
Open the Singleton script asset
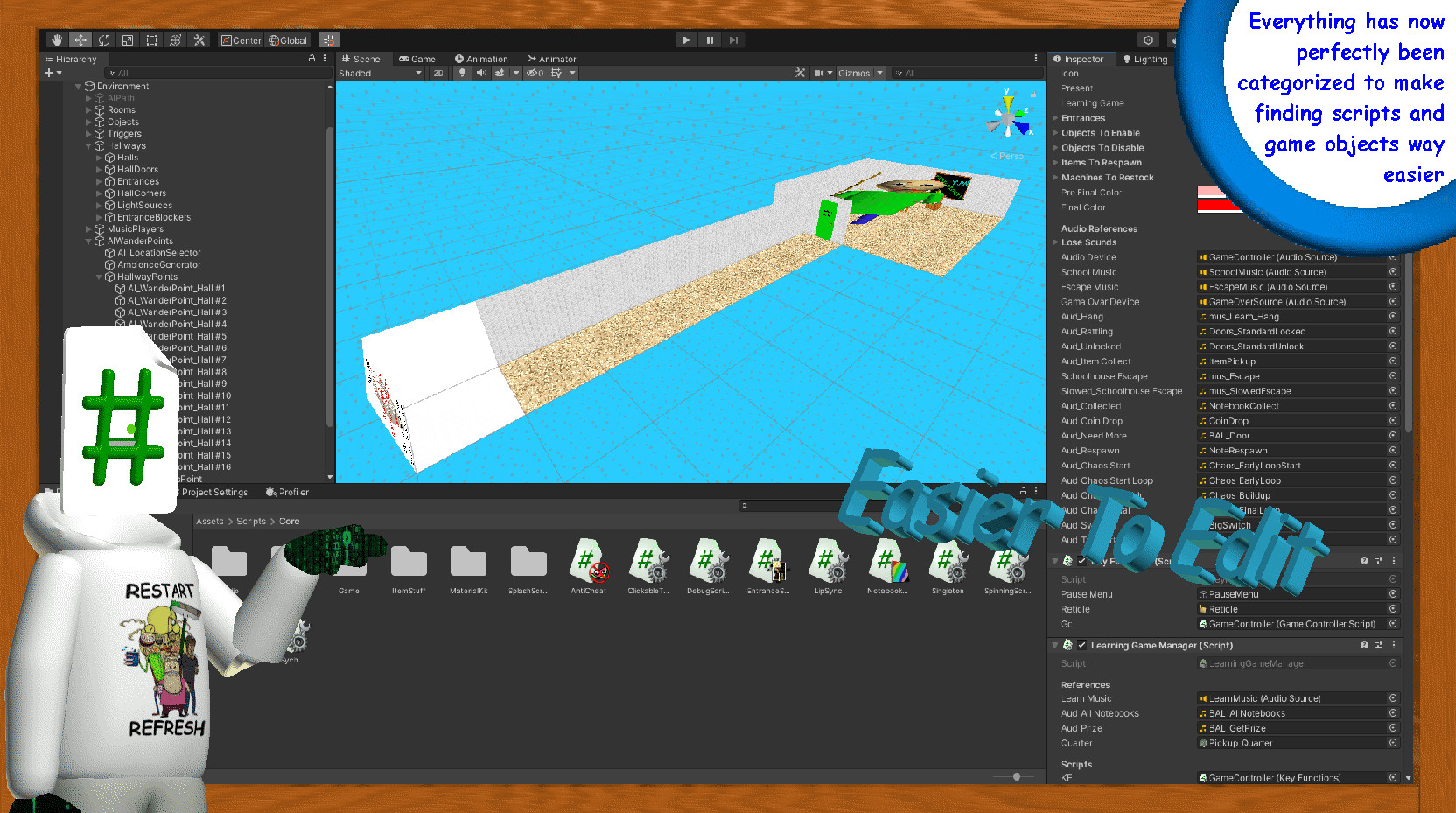pyautogui.click(x=948, y=567)
